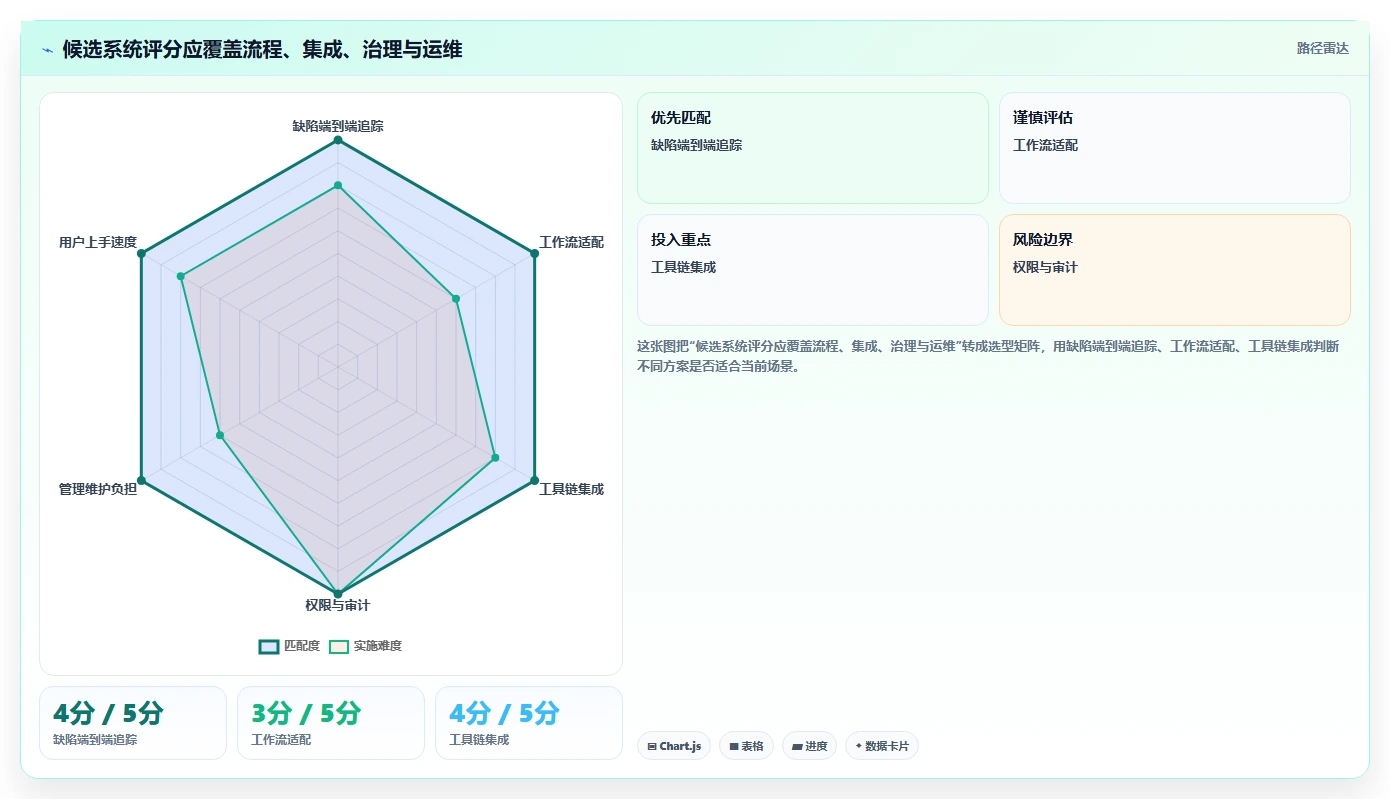The image size is (1390, 799).
Task: Click the lightning icon beside the title
Action: (x=48, y=50)
